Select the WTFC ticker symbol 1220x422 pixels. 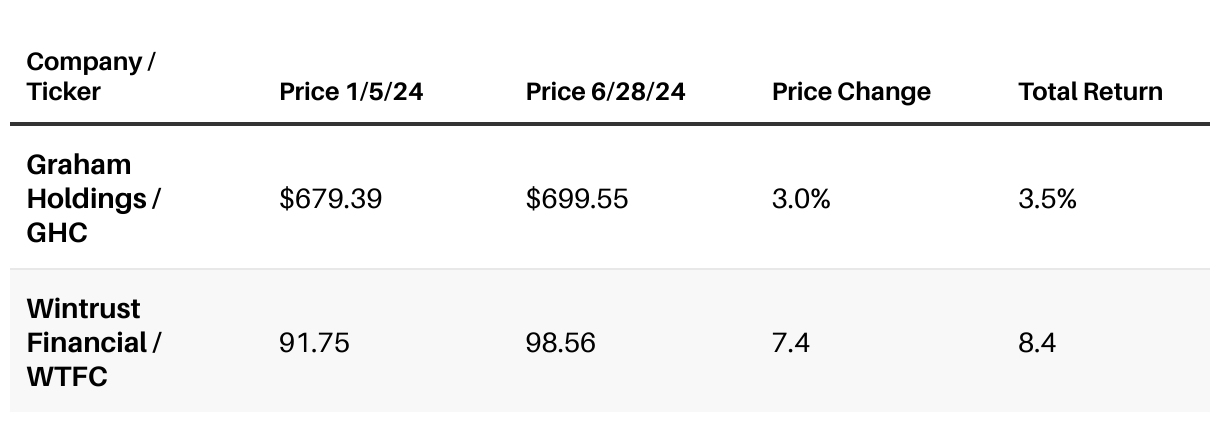point(66,377)
